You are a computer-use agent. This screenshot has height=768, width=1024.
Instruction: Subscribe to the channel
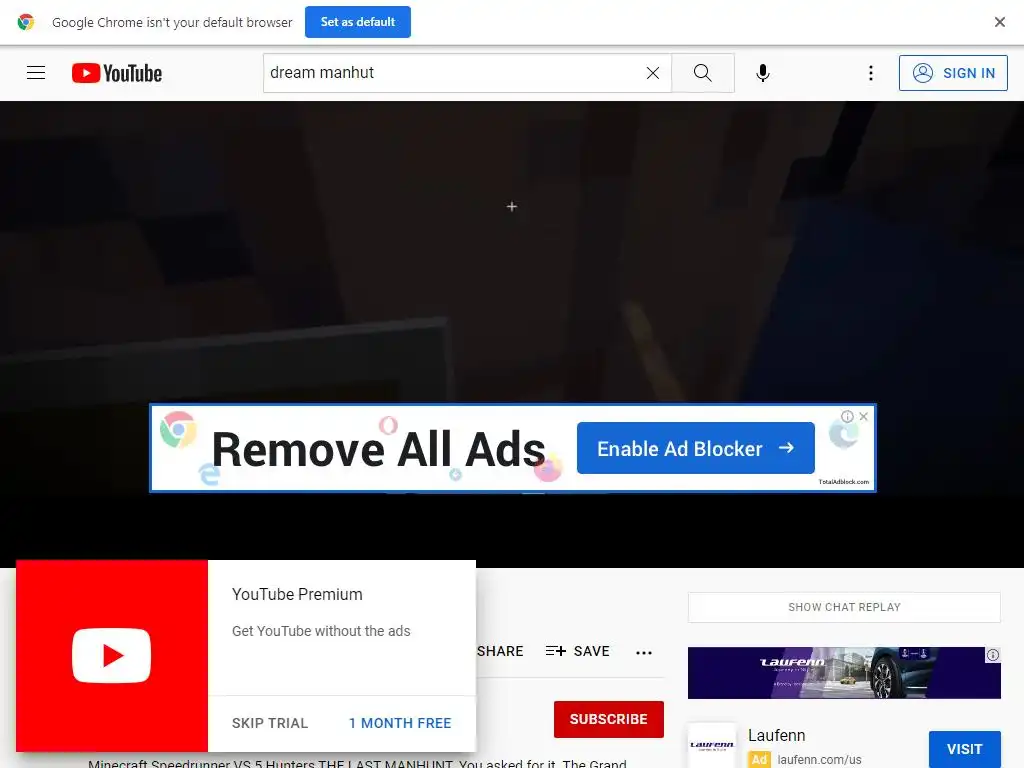pos(609,719)
